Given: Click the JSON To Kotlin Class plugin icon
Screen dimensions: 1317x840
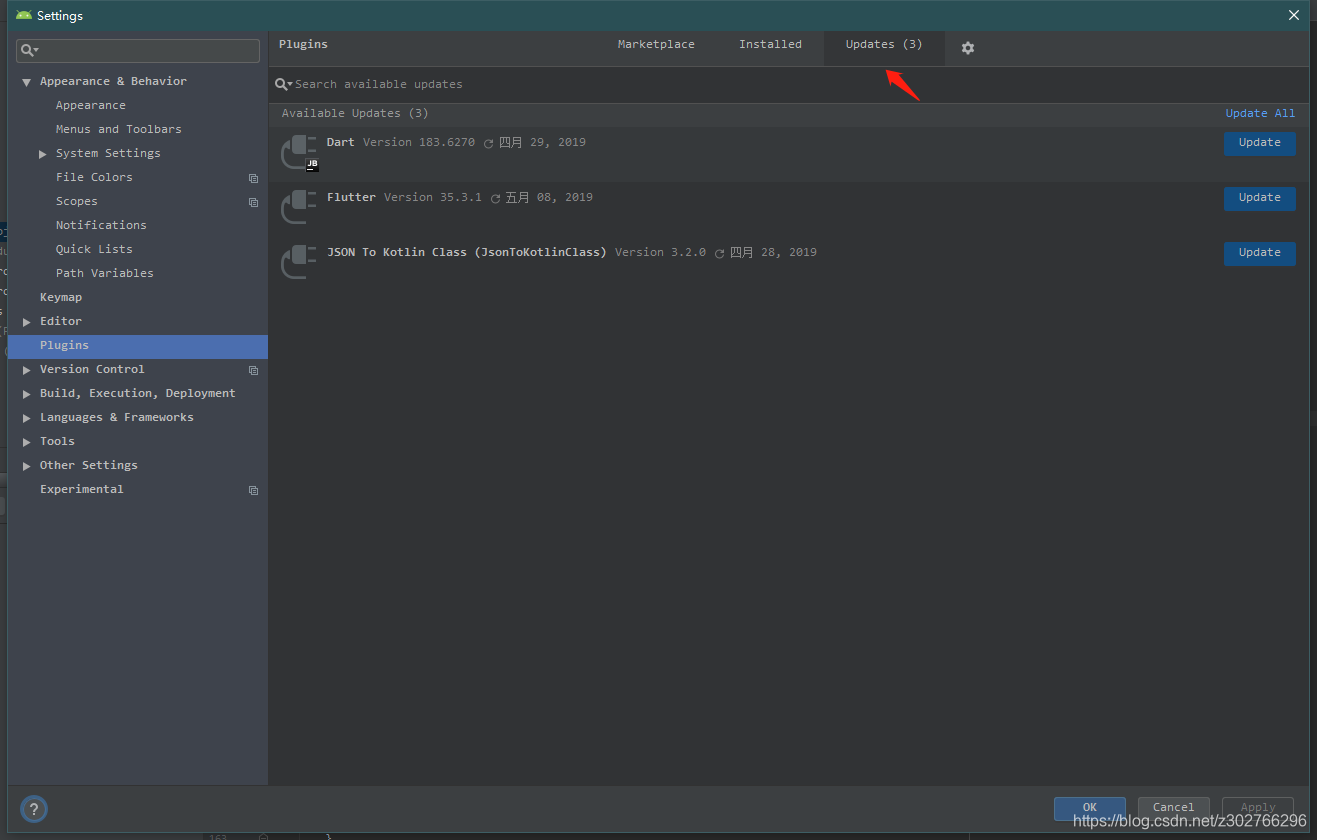Looking at the screenshot, I should coord(299,262).
